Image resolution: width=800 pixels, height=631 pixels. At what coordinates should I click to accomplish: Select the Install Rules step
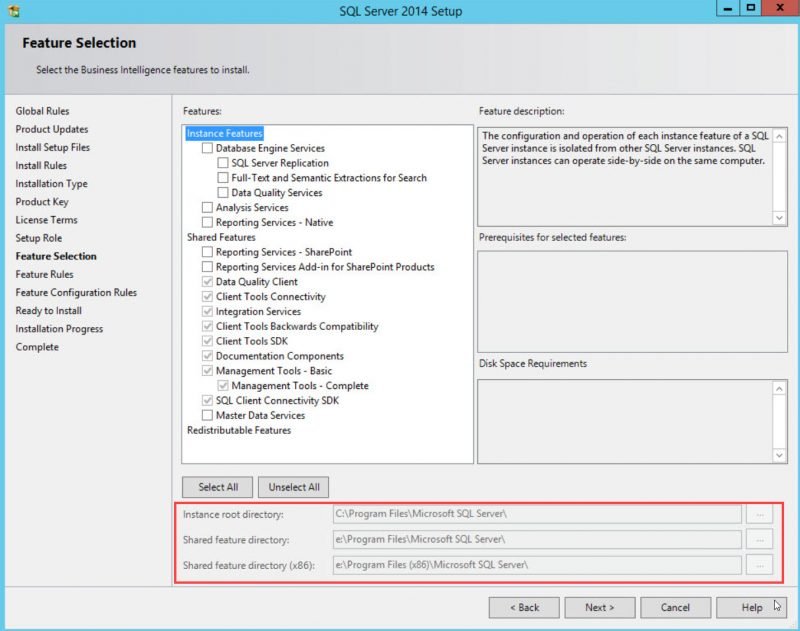tap(41, 166)
